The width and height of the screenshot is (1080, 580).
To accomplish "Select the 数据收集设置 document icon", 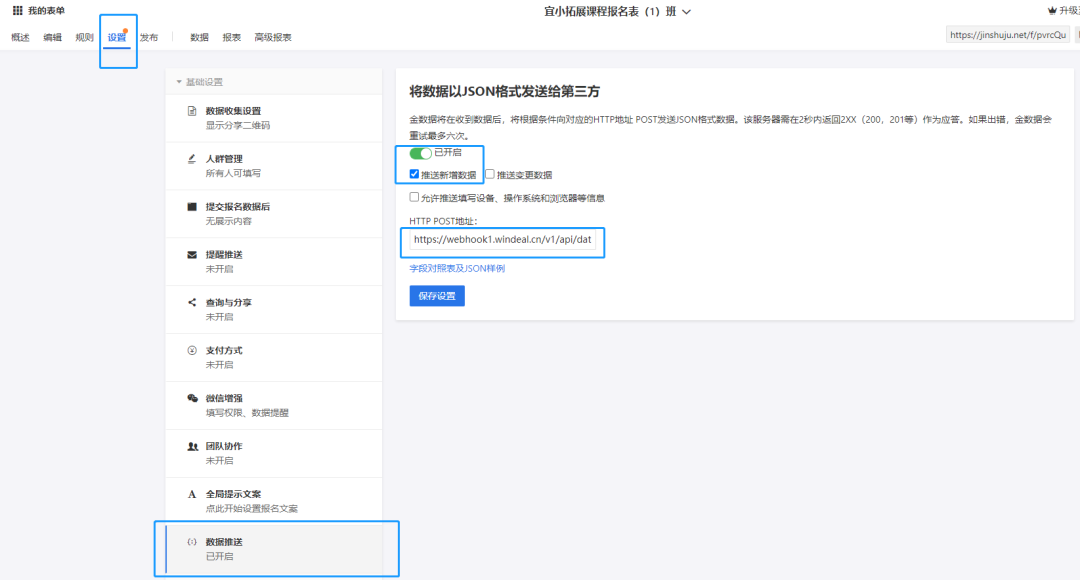I will point(192,111).
